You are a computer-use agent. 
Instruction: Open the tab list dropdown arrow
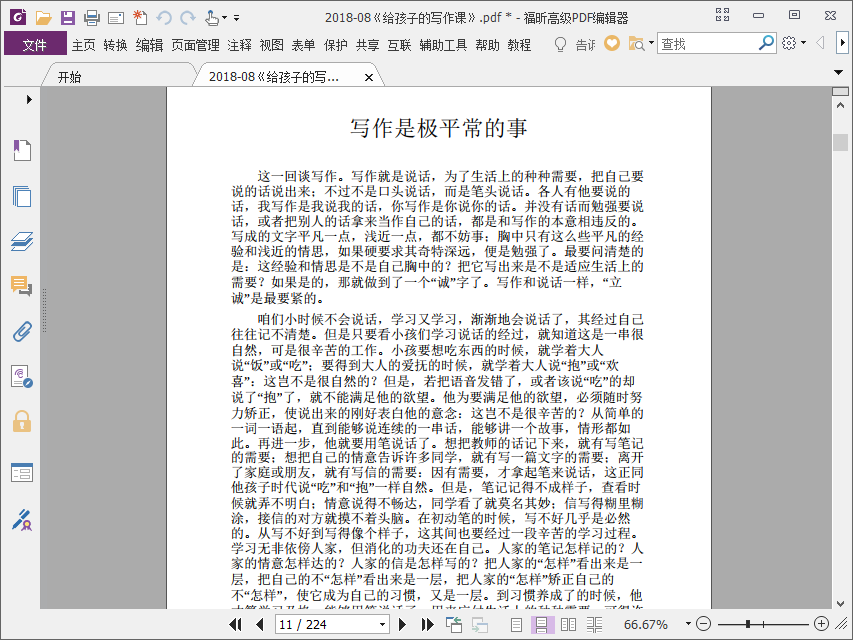point(838,72)
